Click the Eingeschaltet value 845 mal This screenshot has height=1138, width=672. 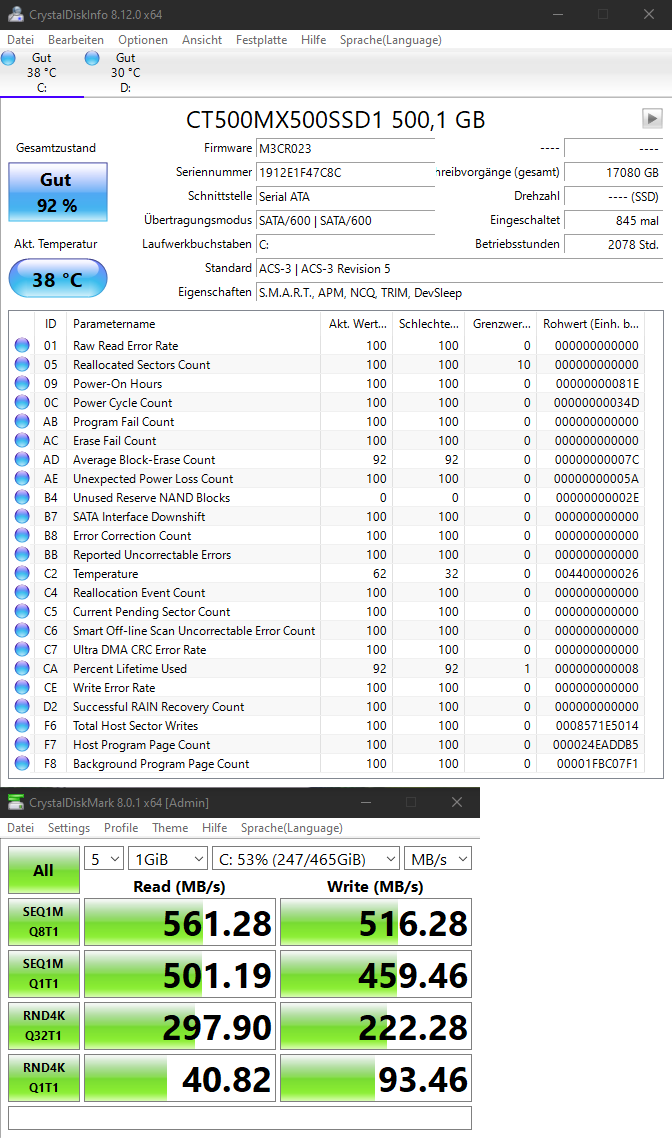(x=613, y=221)
